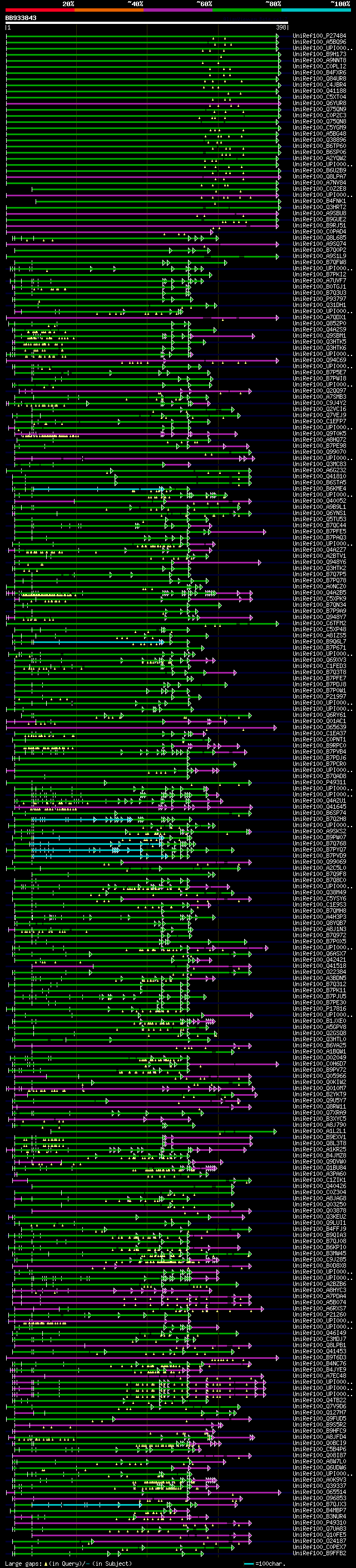Open hit UniRef100_A7EC48
The width and height of the screenshot is (356, 1568).
(x=319, y=1376)
